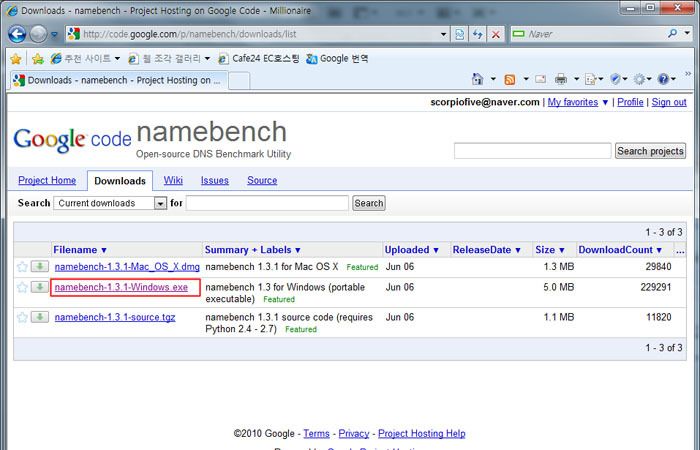The width and height of the screenshot is (700, 450).
Task: Switch to Project Home tab
Action: (x=47, y=180)
